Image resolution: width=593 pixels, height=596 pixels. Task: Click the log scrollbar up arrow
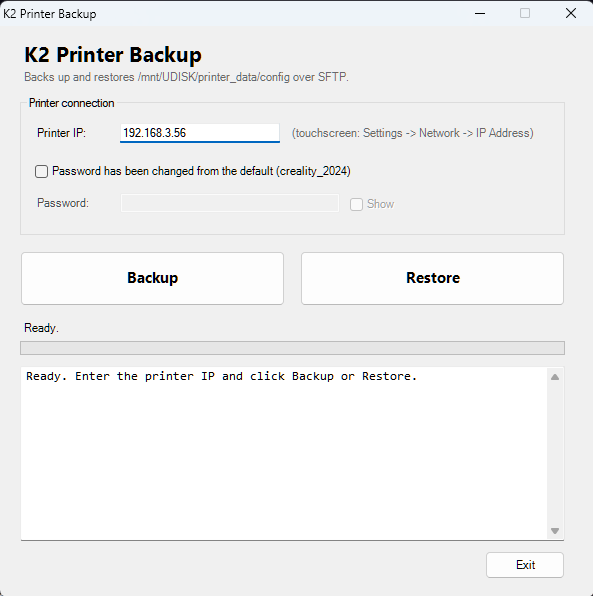coord(555,377)
